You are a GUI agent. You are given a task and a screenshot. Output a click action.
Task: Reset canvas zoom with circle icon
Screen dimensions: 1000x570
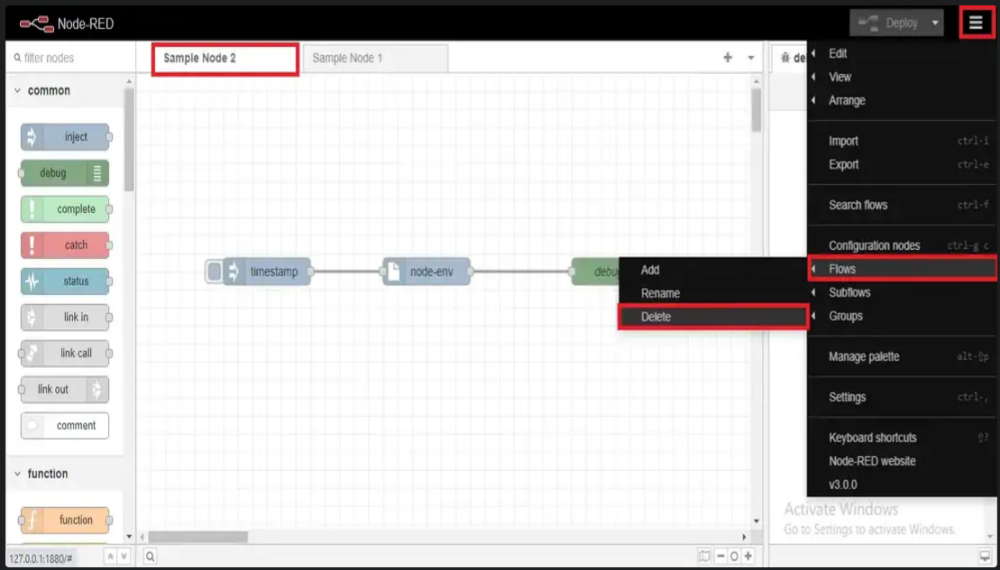click(734, 557)
